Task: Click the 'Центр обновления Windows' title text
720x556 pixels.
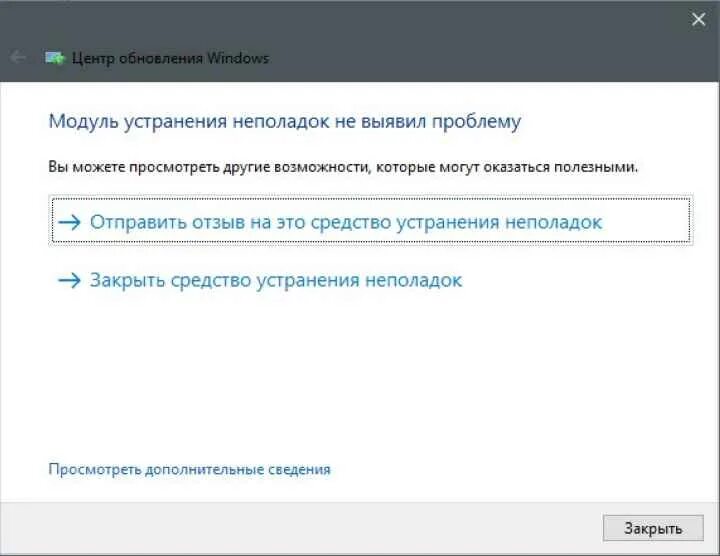Action: [x=170, y=59]
